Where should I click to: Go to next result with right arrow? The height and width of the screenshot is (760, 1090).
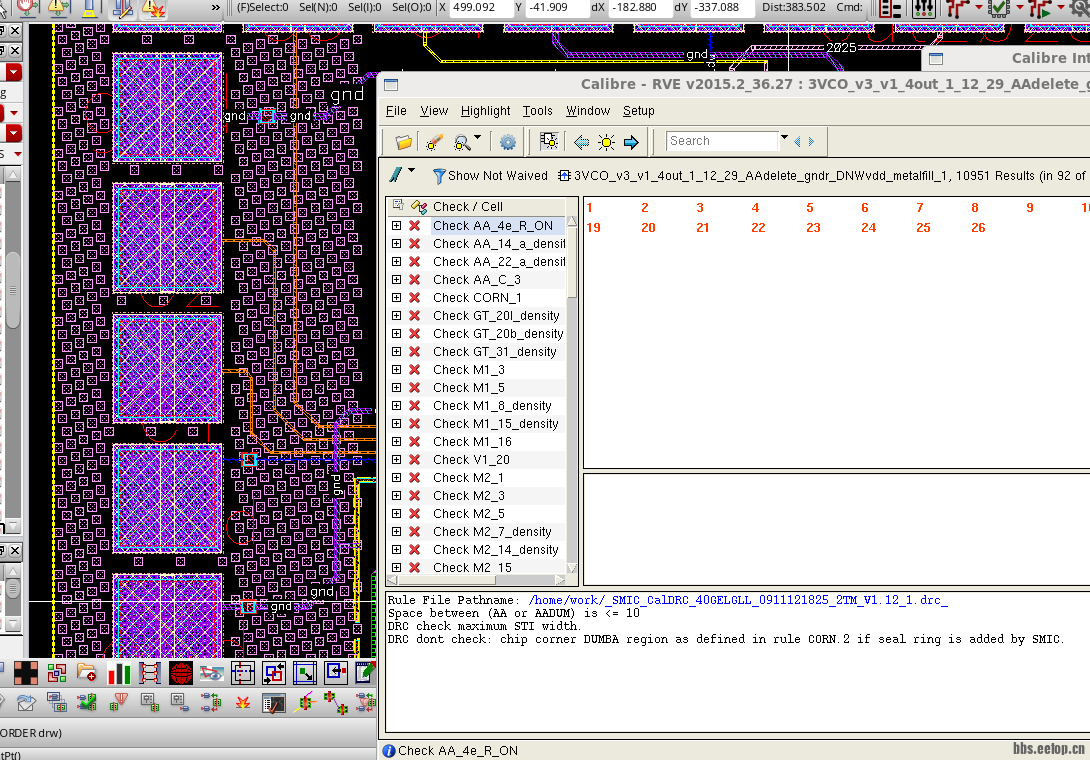coord(631,142)
